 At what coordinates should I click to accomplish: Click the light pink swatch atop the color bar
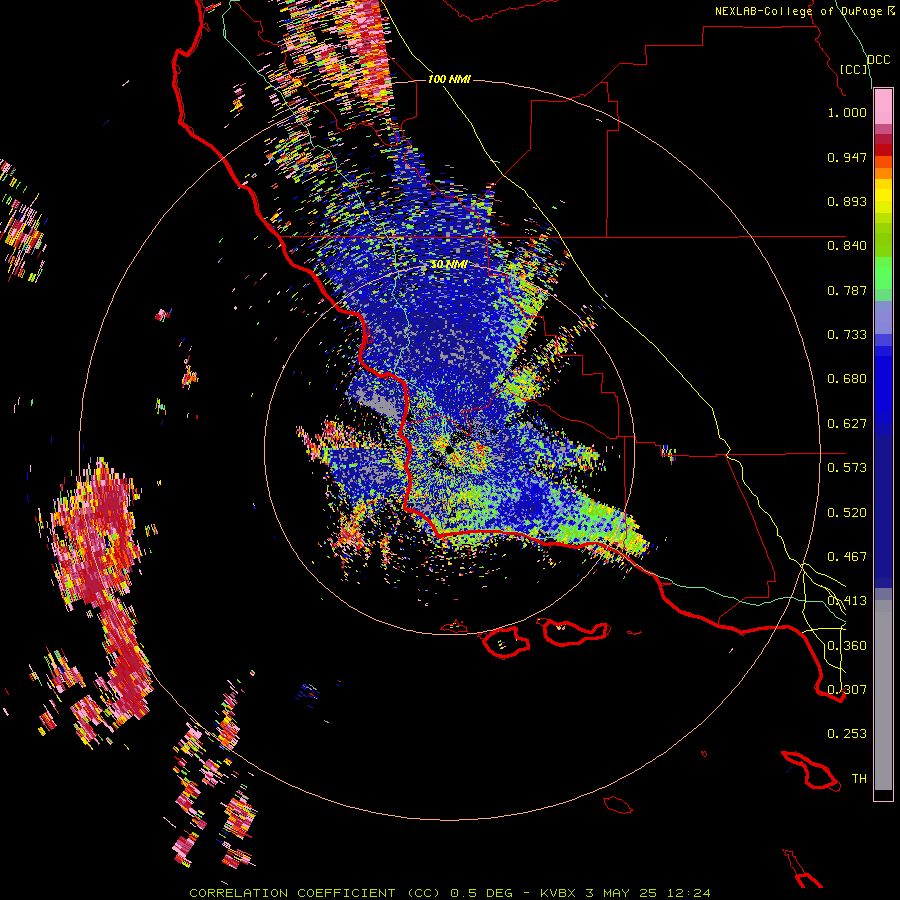tap(883, 107)
